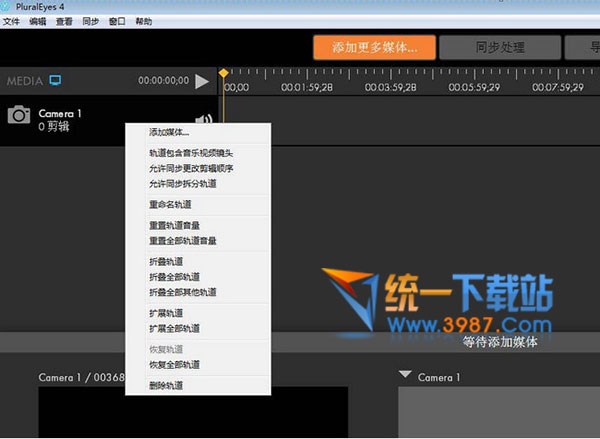Select 折叠全部轨道 in context menu
The height and width of the screenshot is (439, 600).
click(174, 276)
